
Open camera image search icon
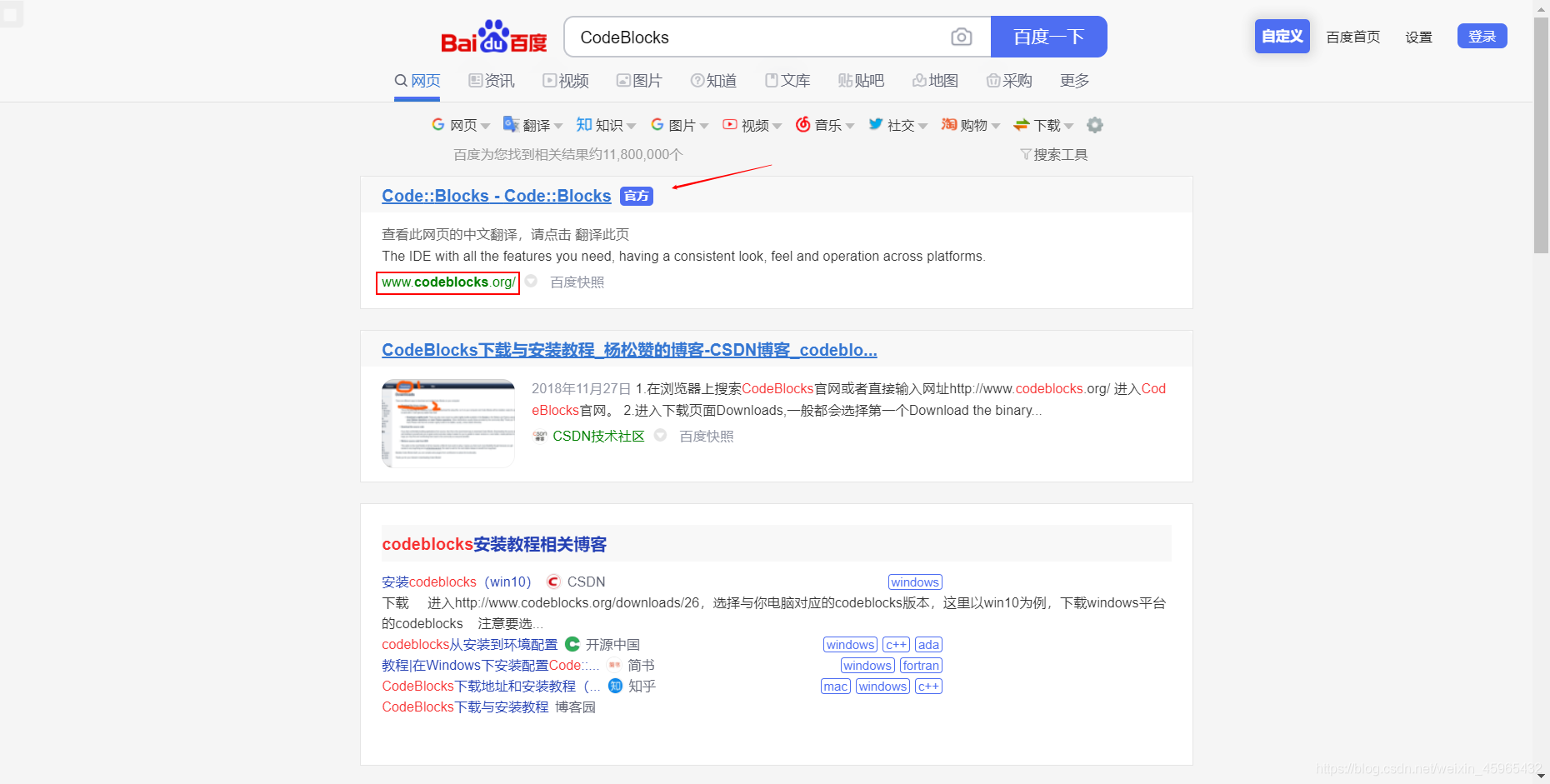[x=961, y=37]
